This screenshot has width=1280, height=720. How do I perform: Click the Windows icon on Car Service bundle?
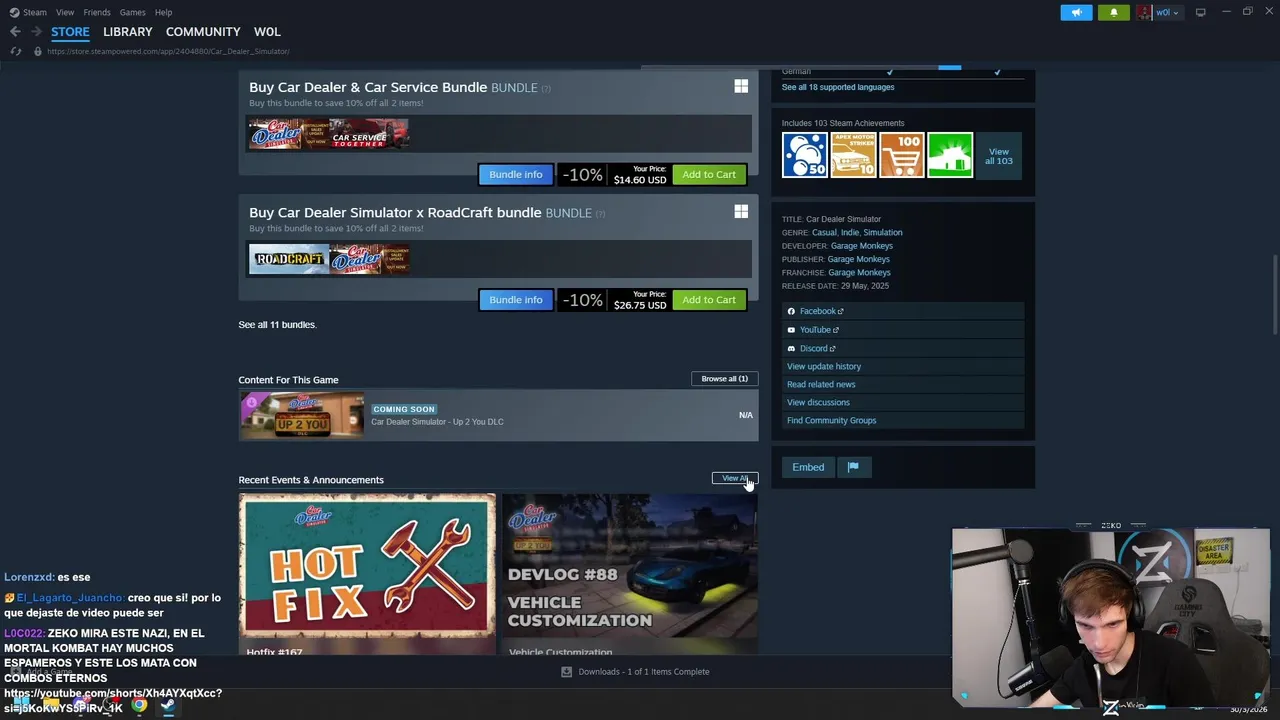click(x=741, y=87)
